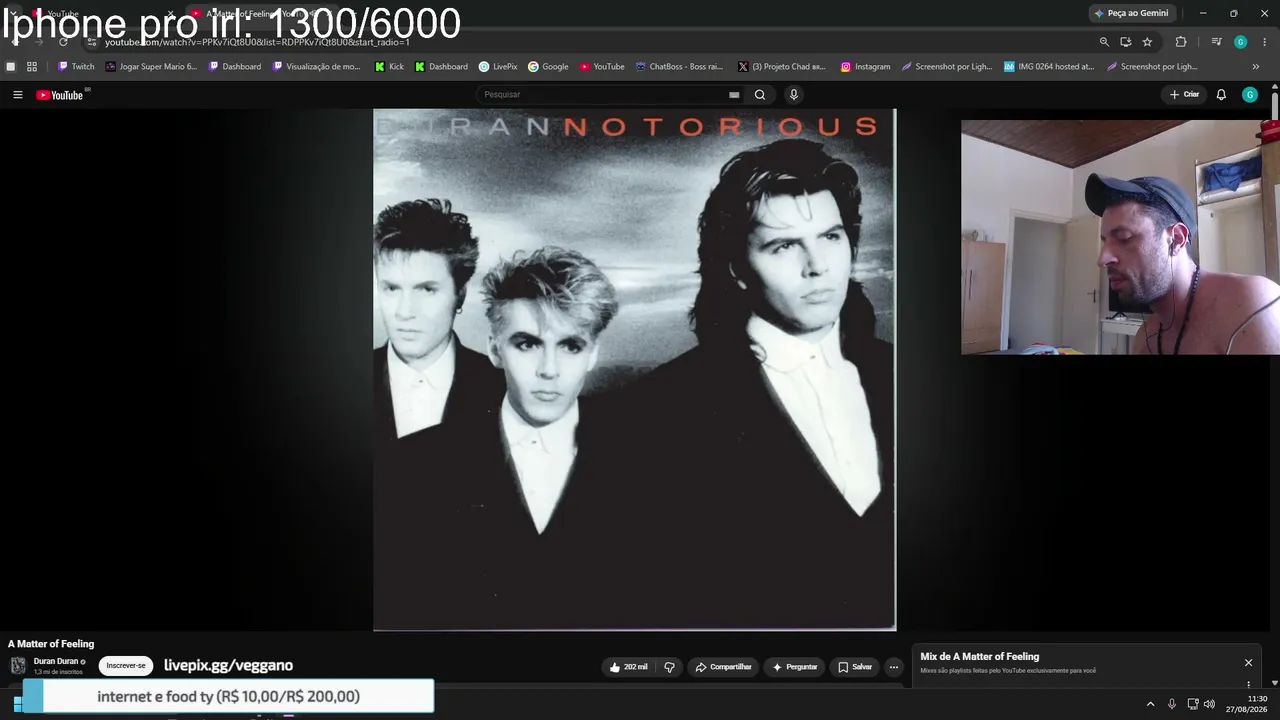Open the Kick bookmark
Screen dimensions: 1280x720
click(389, 67)
